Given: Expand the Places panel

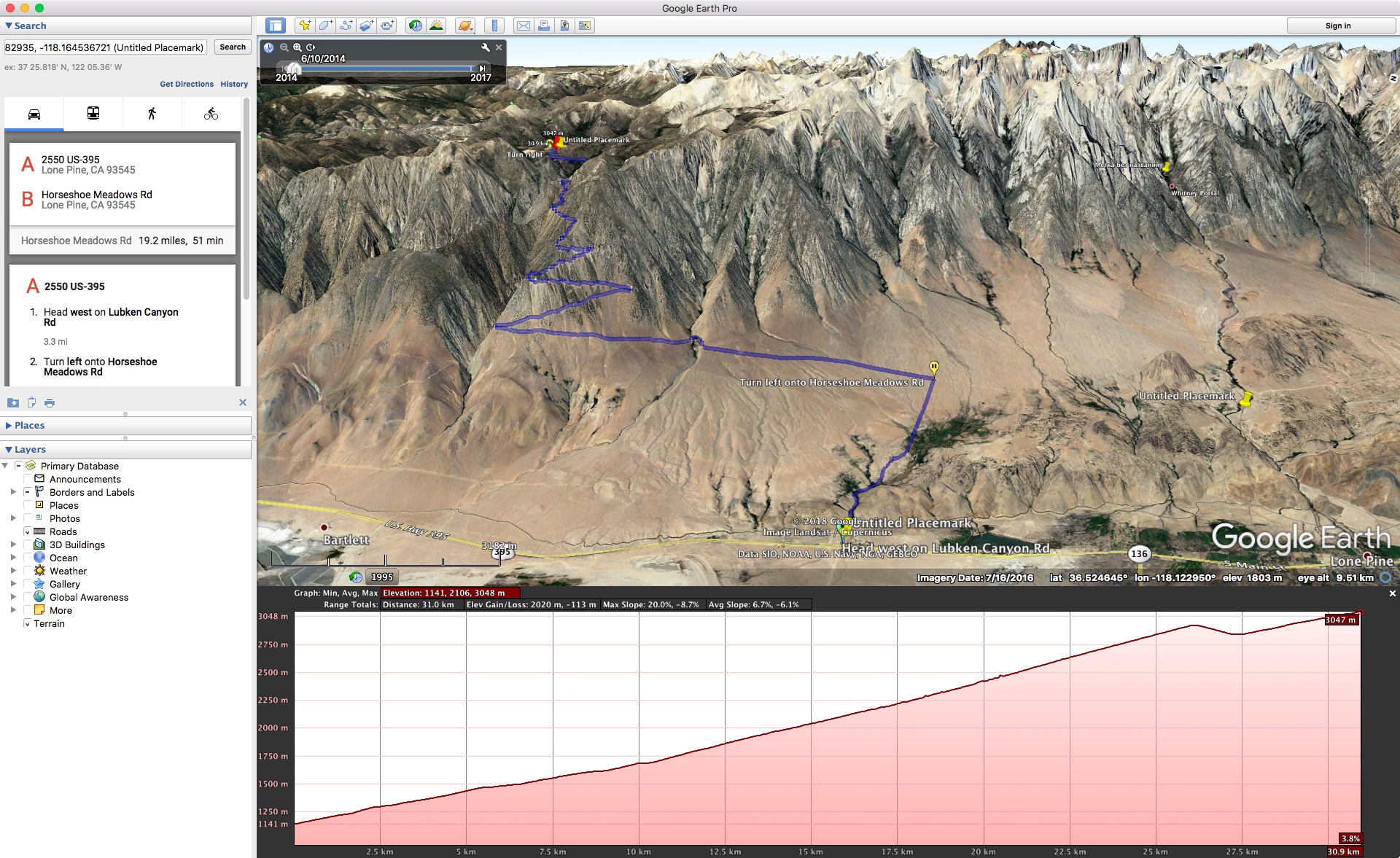Looking at the screenshot, I should click(x=9, y=426).
